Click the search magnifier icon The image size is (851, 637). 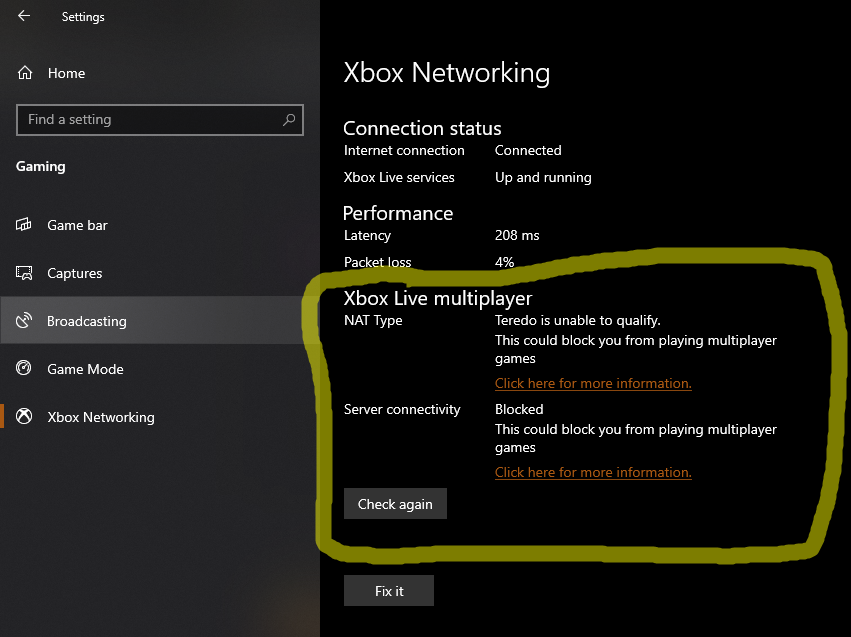tap(289, 119)
